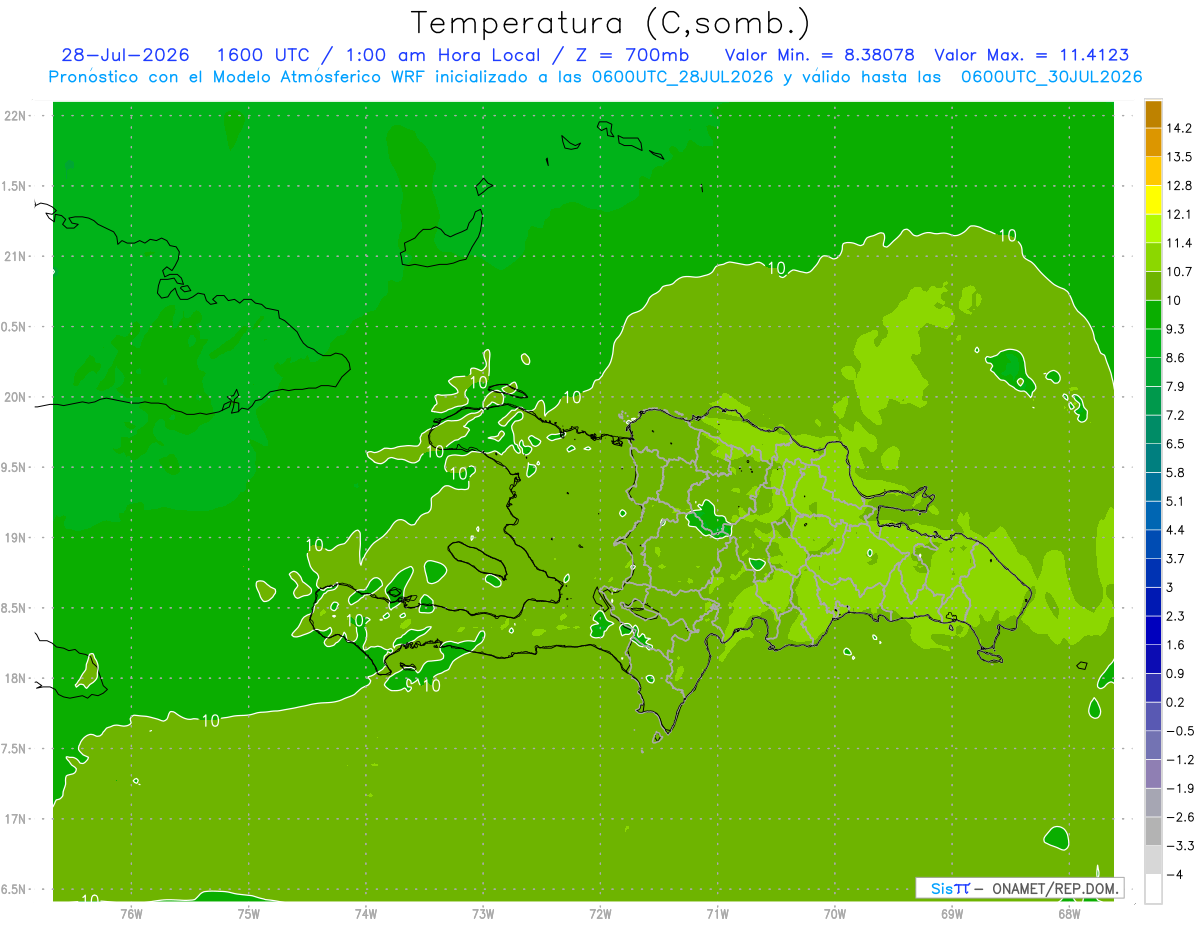Click the "21N" latitude axis label

click(17, 256)
